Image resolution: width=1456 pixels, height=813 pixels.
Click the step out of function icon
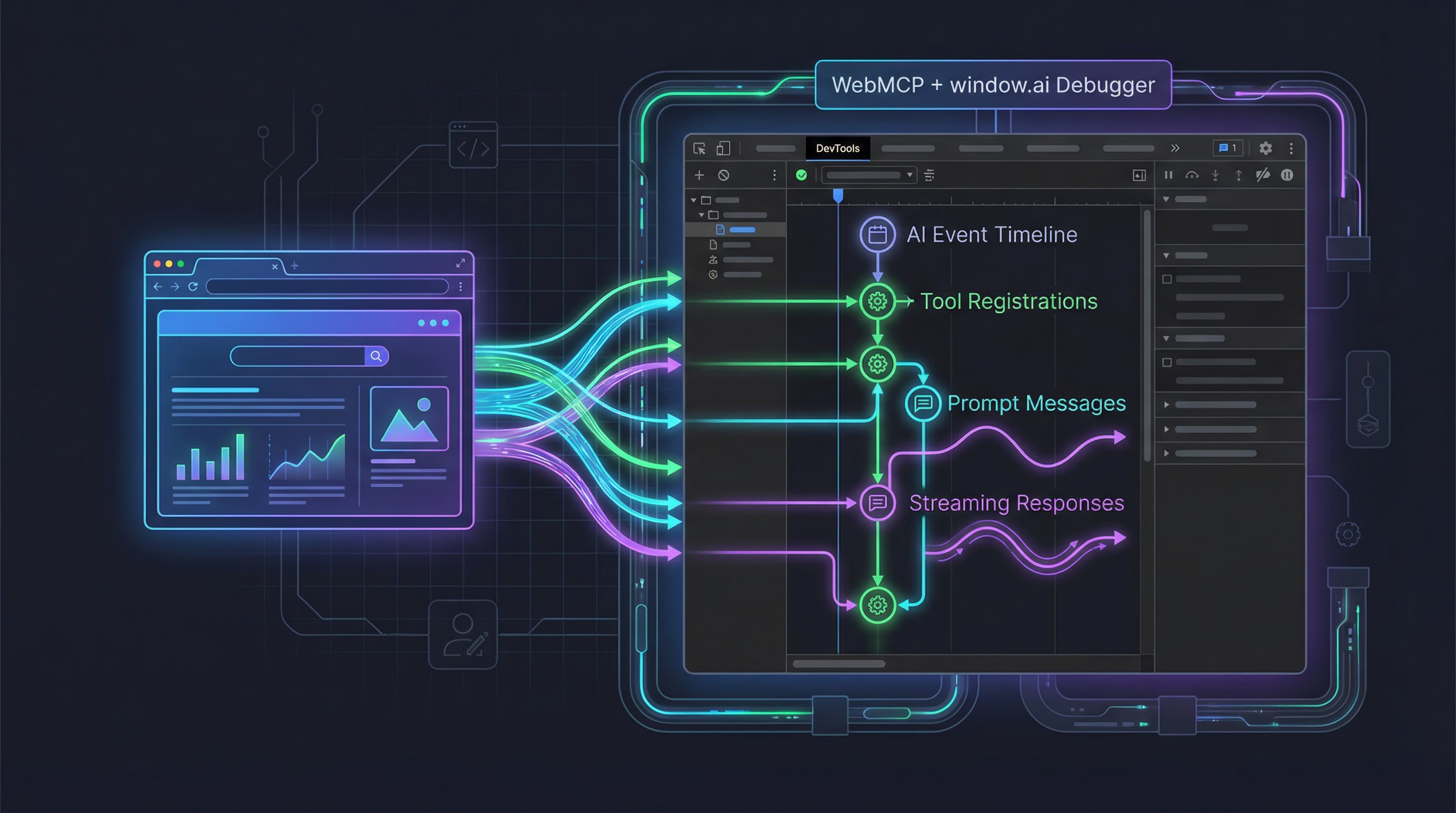1239,175
